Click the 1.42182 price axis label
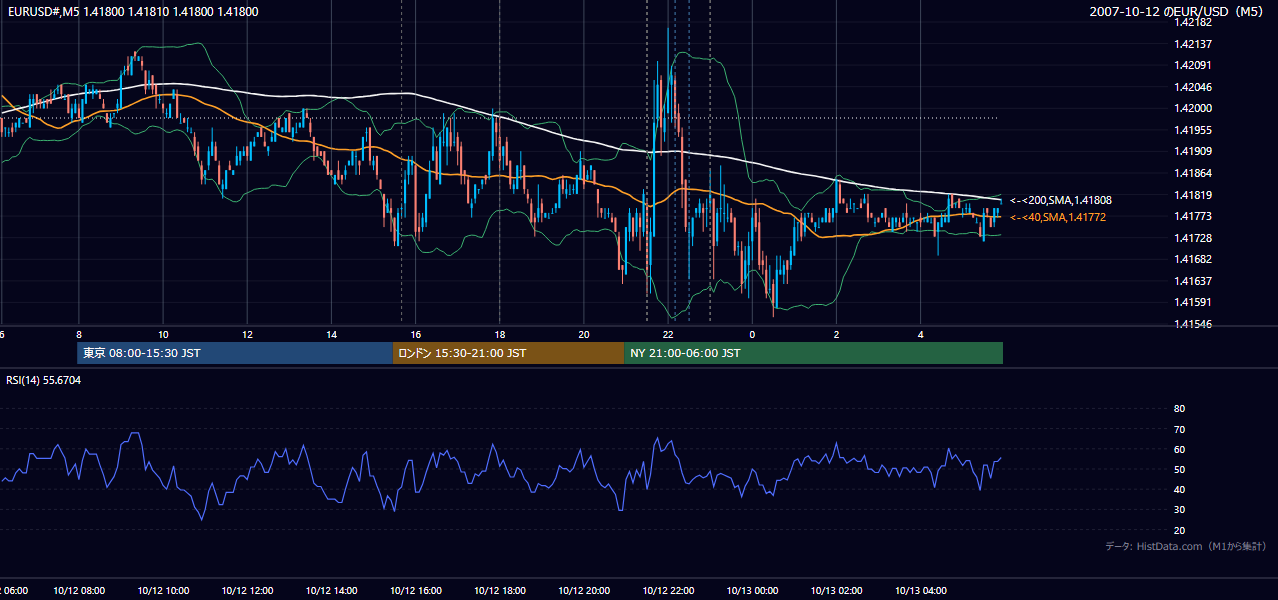Screen dimensions: 1278x600 (x=1194, y=23)
